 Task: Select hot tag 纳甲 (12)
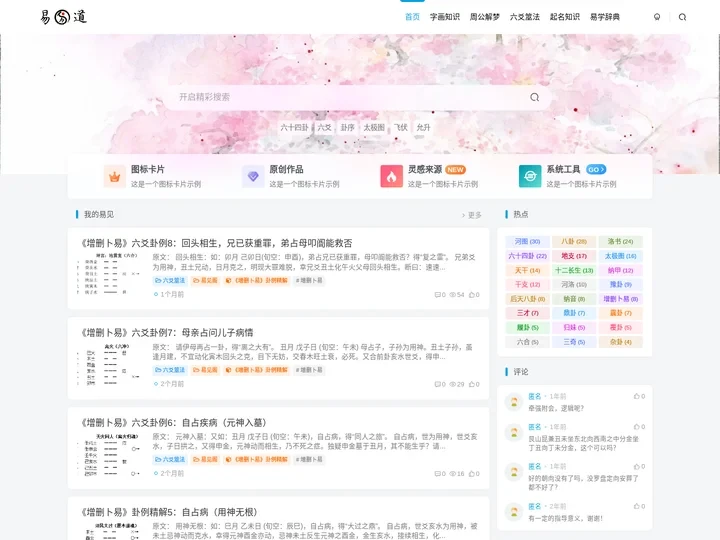tap(620, 270)
